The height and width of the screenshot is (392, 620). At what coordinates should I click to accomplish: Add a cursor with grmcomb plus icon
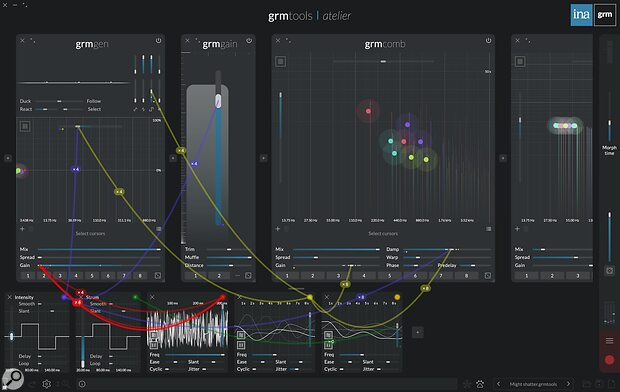coord(278,229)
